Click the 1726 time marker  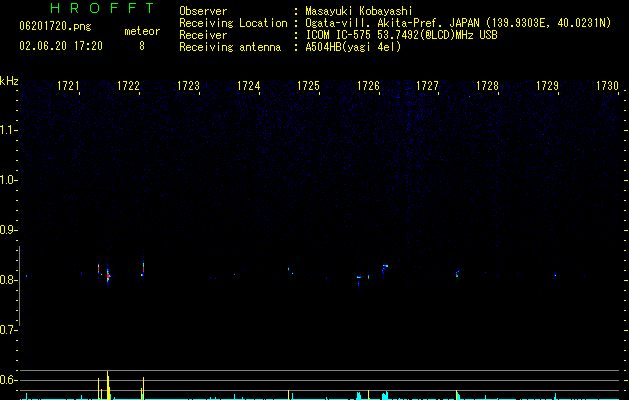[368, 86]
